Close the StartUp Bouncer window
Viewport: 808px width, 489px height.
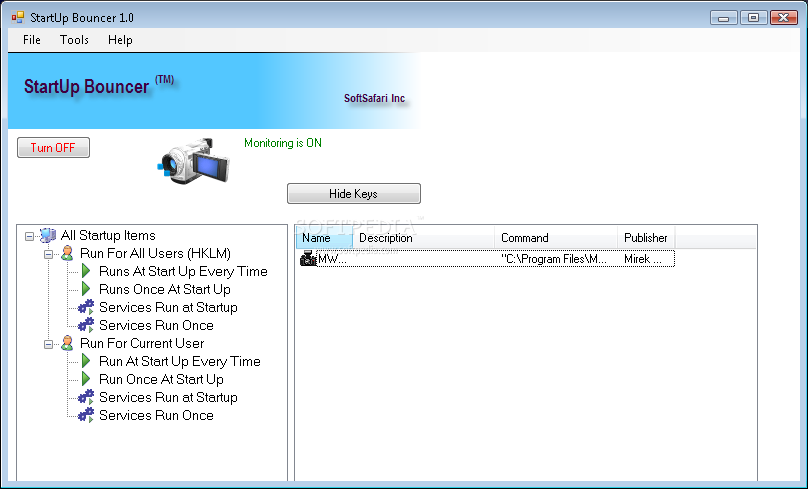click(784, 18)
